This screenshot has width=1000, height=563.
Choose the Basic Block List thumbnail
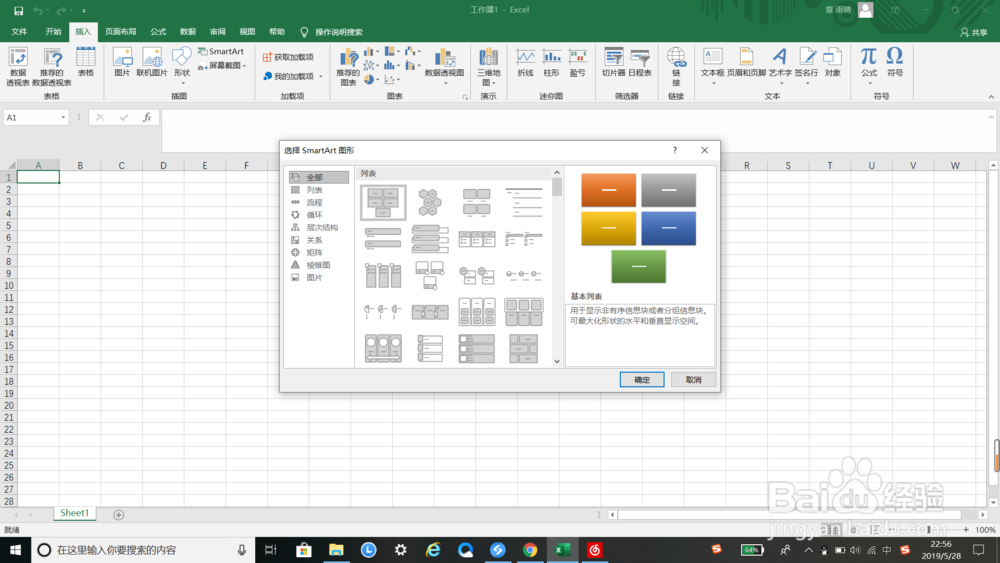[x=383, y=203]
